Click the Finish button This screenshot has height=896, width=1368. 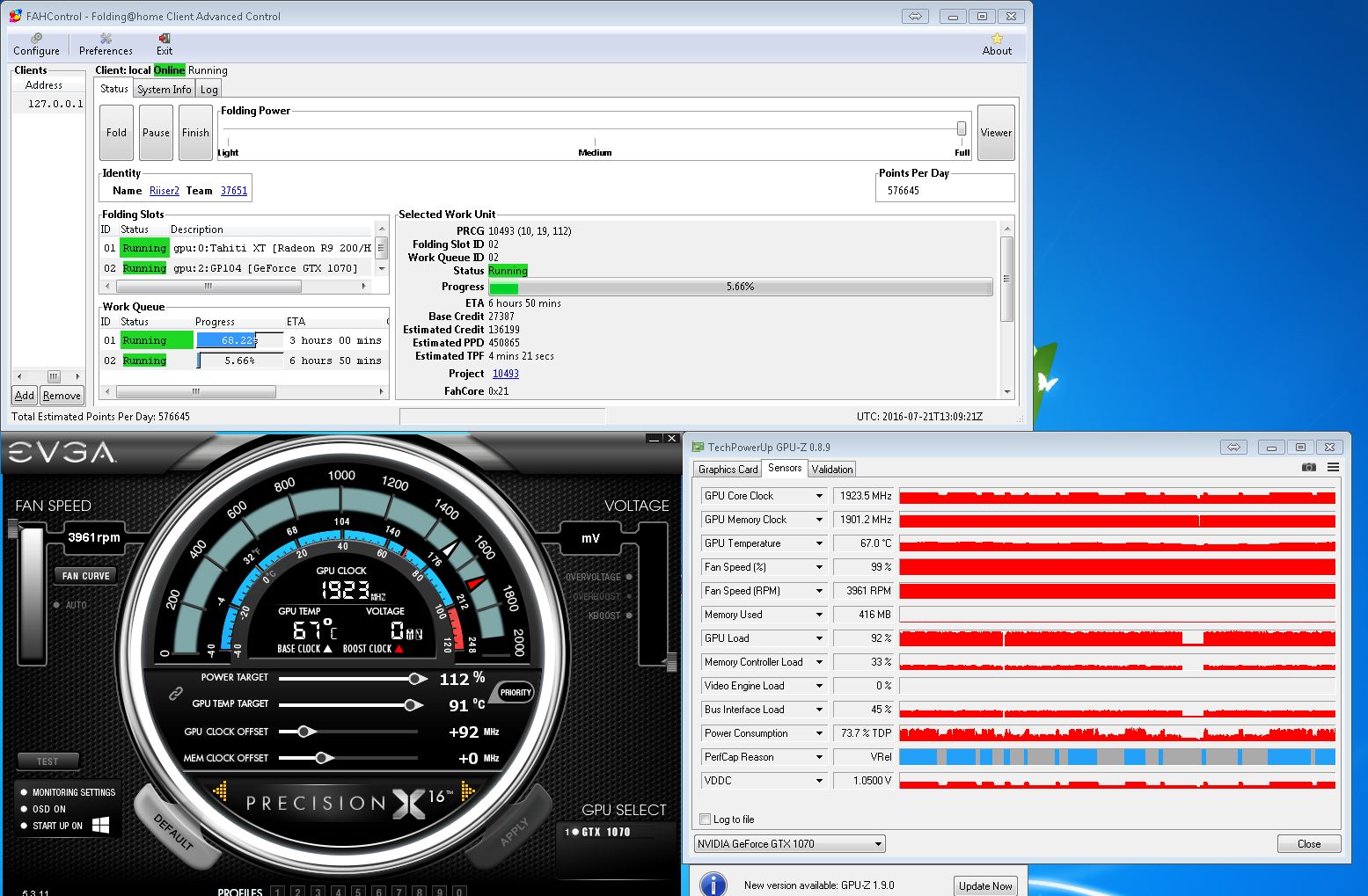click(195, 133)
